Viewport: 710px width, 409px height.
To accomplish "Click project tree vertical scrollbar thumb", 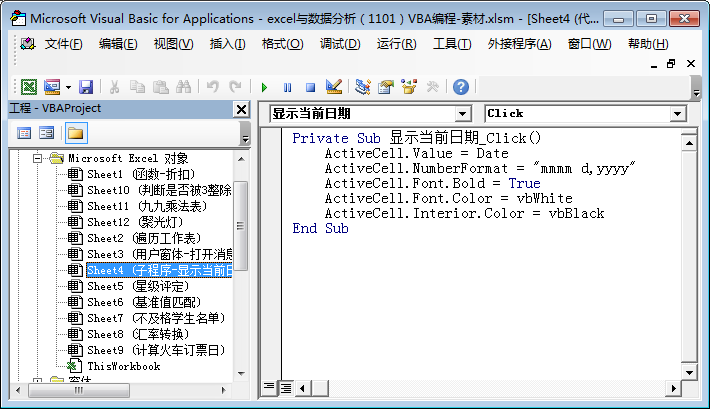I will click(240, 226).
